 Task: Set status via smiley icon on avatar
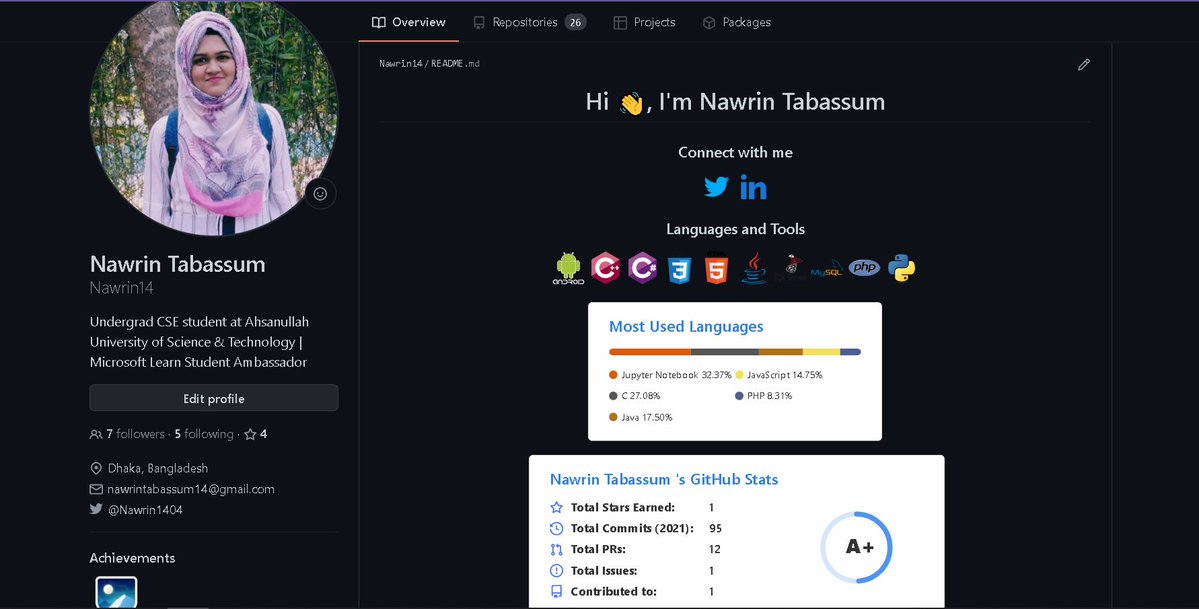[x=320, y=194]
